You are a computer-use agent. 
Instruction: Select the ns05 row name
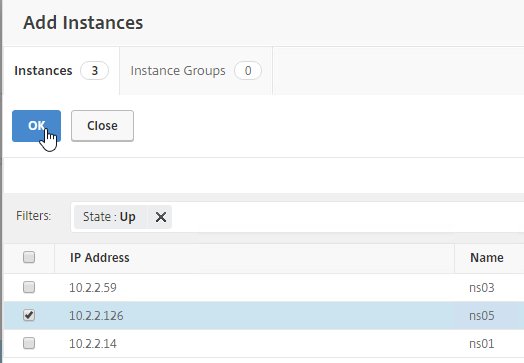tap(482, 316)
